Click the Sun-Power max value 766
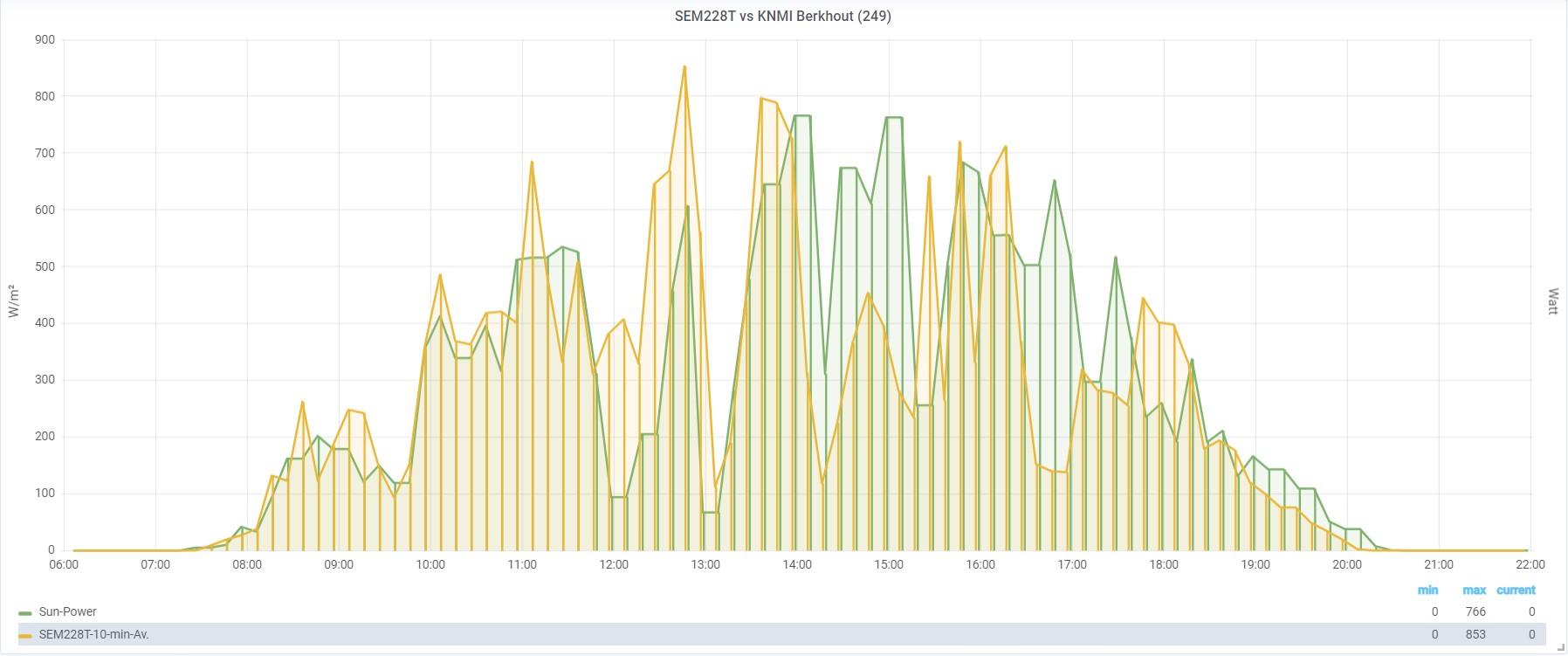Screen dimensions: 1568x656 pyautogui.click(x=1475, y=611)
